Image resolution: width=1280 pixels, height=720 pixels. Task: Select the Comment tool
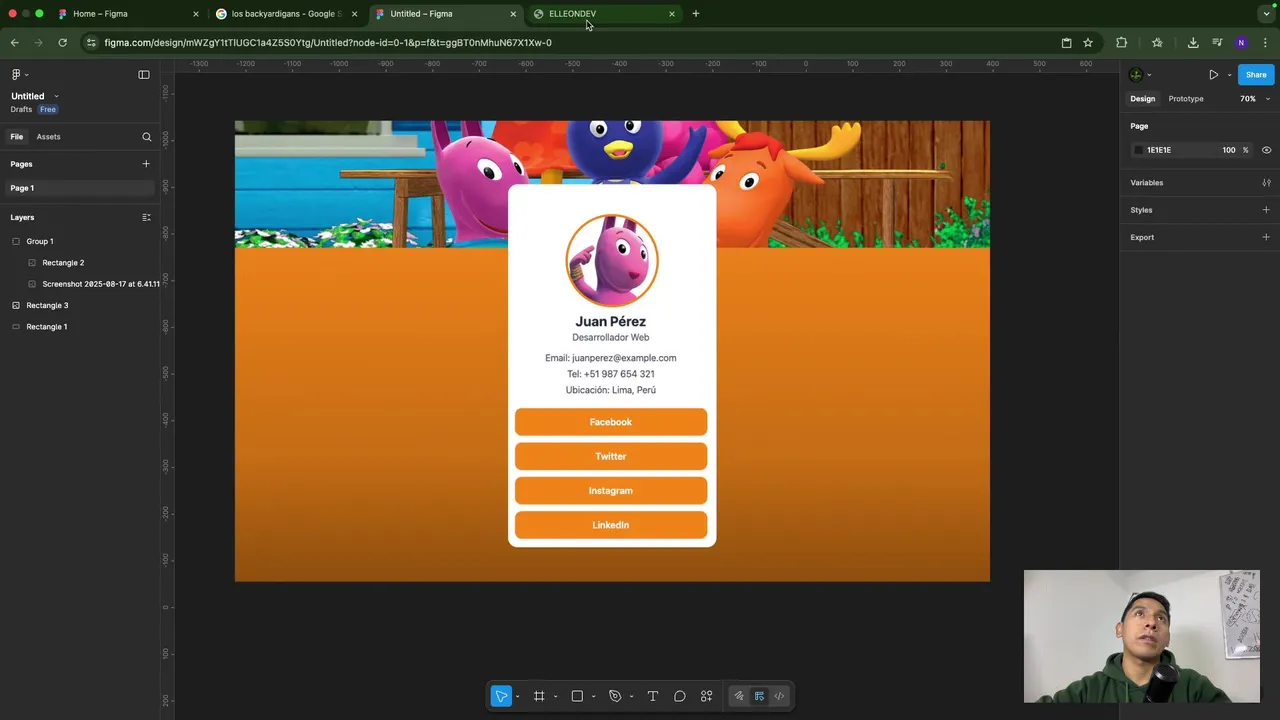point(680,696)
